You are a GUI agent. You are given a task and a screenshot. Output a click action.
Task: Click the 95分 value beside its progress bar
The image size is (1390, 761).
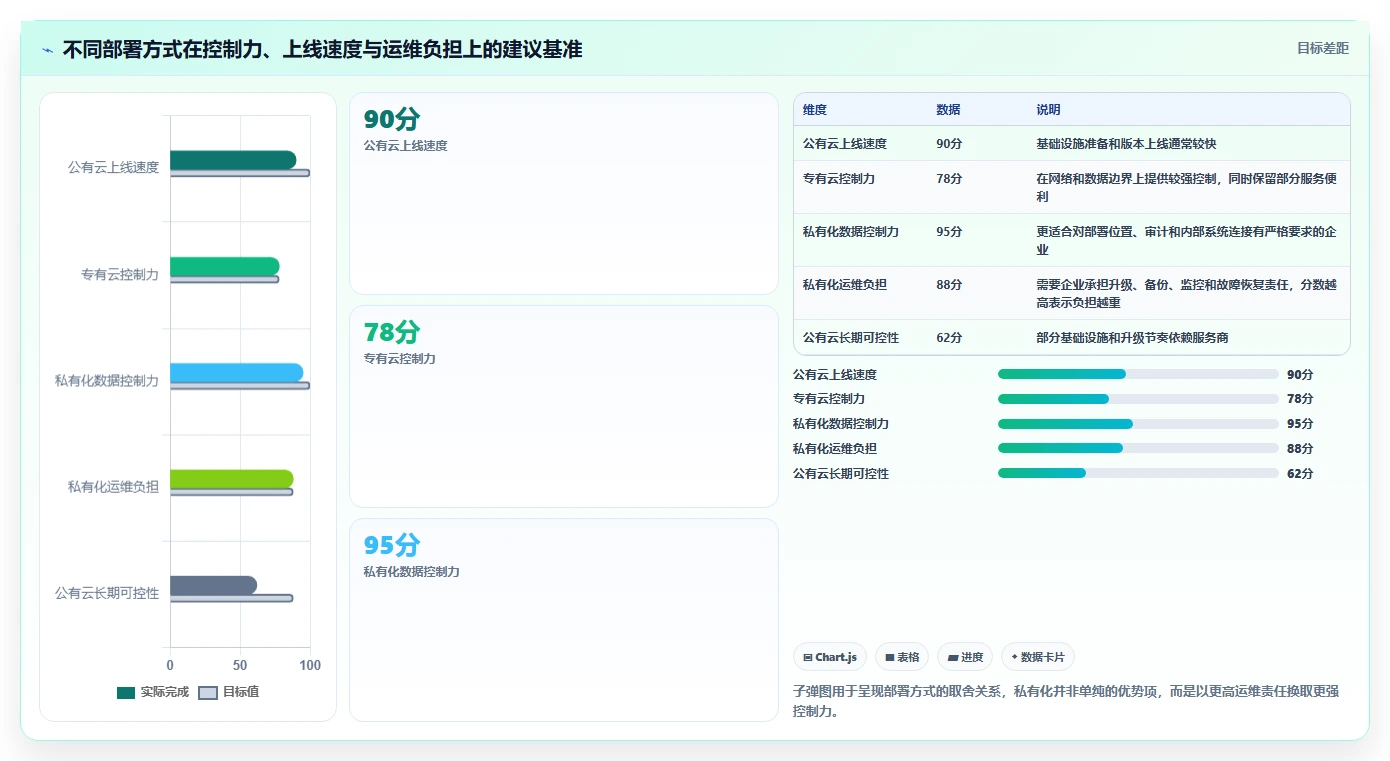pos(1300,424)
